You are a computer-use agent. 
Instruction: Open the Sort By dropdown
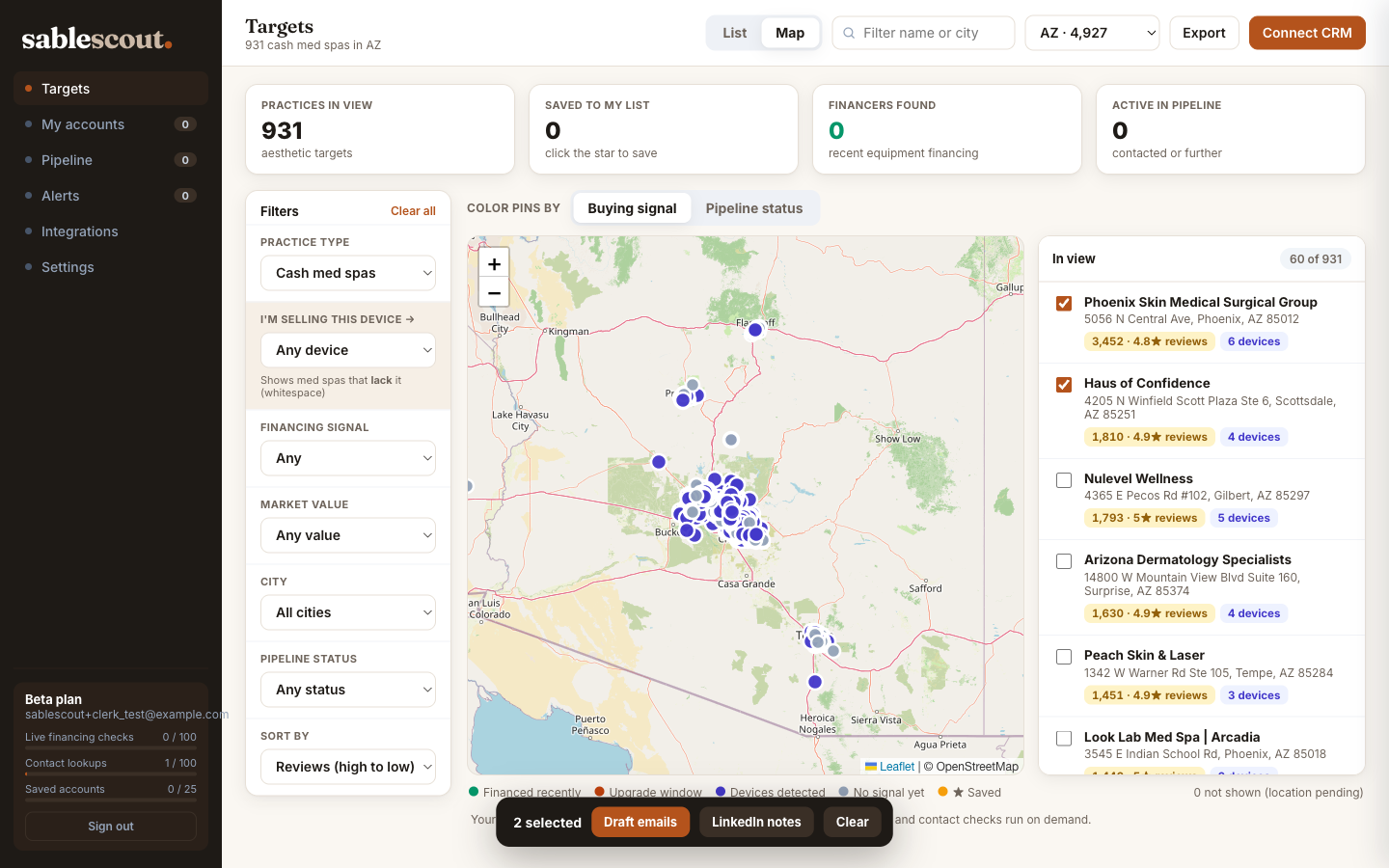point(348,767)
